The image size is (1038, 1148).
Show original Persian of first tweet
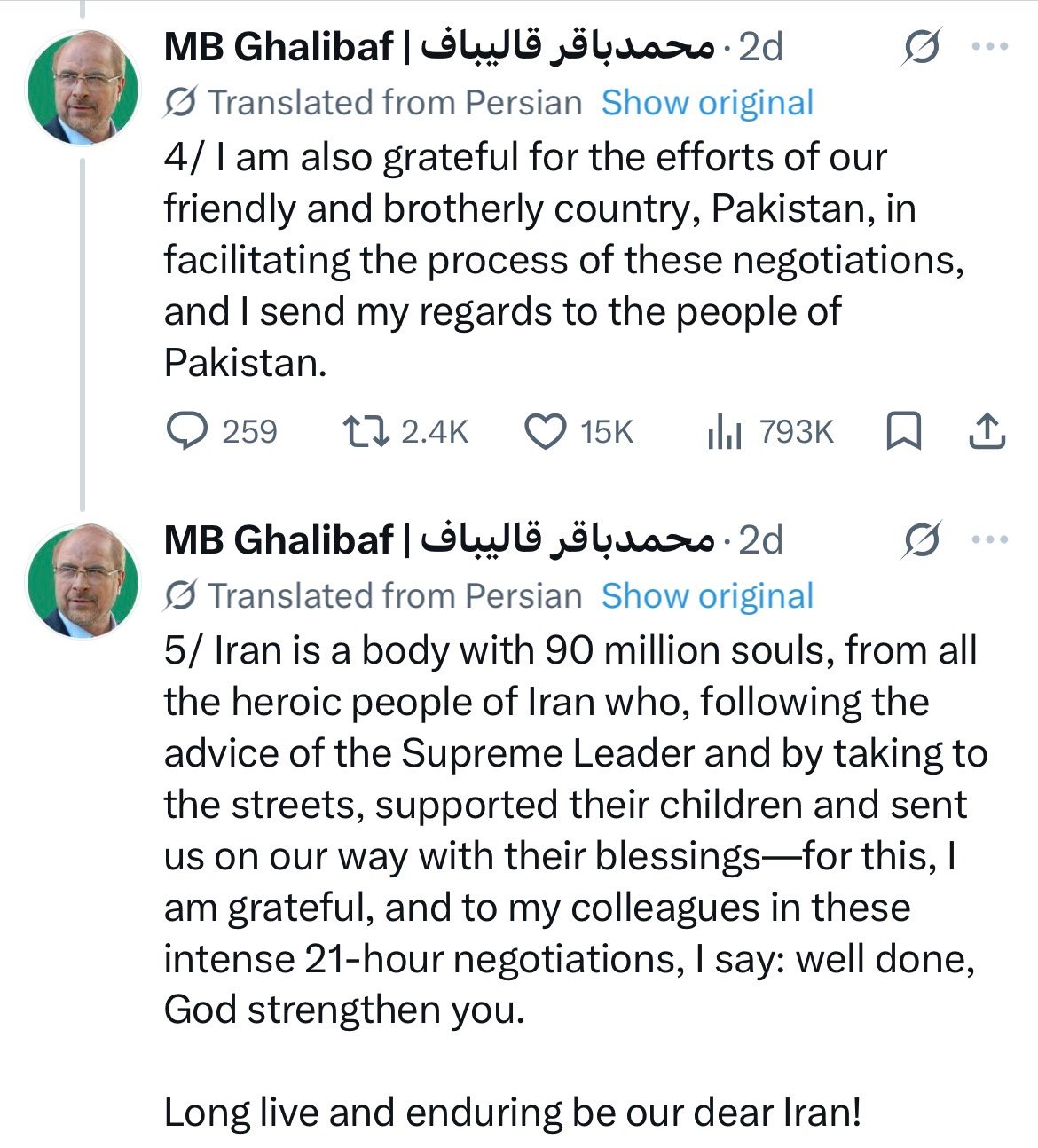pos(707,103)
